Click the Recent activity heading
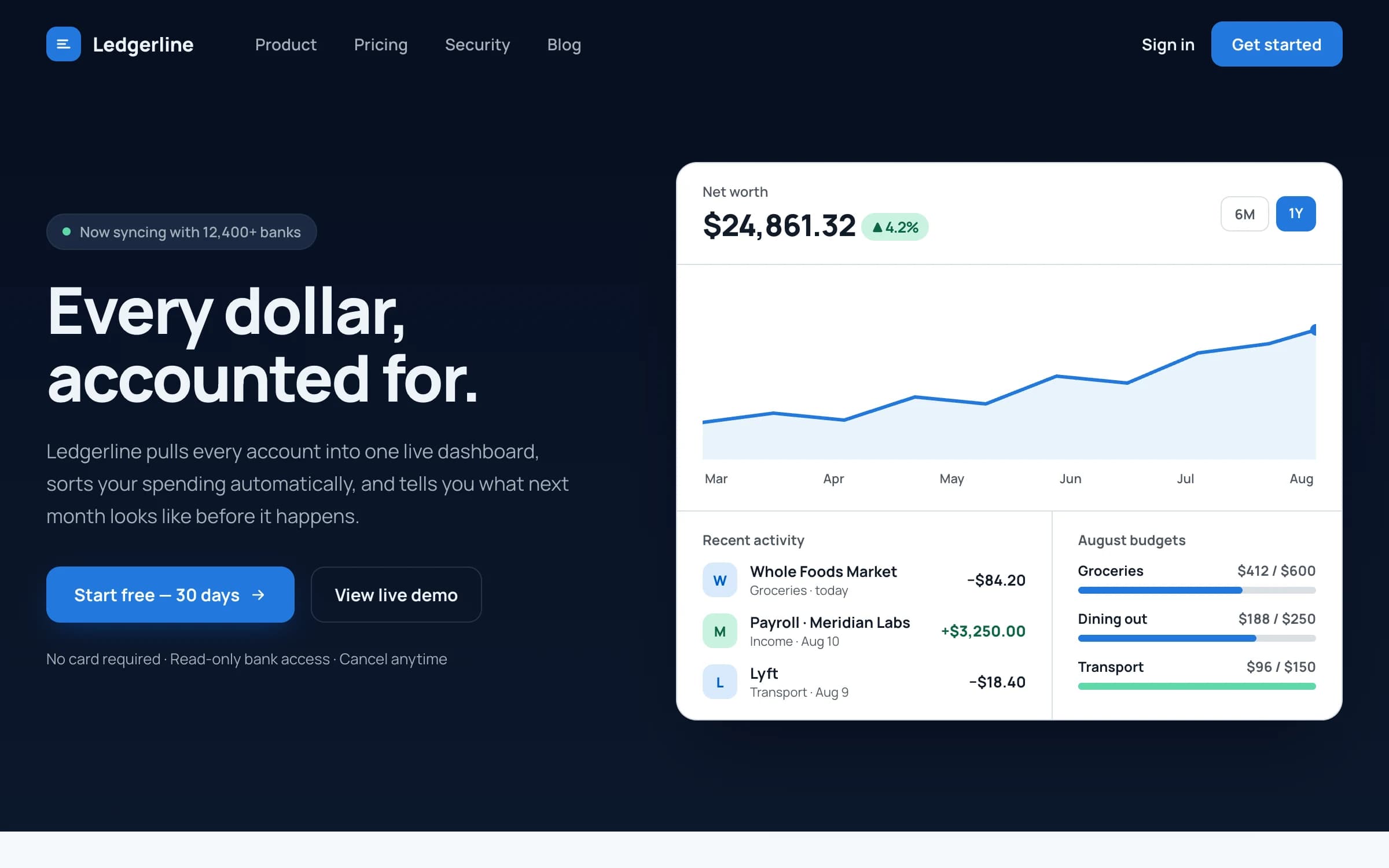This screenshot has height=868, width=1389. pos(754,540)
